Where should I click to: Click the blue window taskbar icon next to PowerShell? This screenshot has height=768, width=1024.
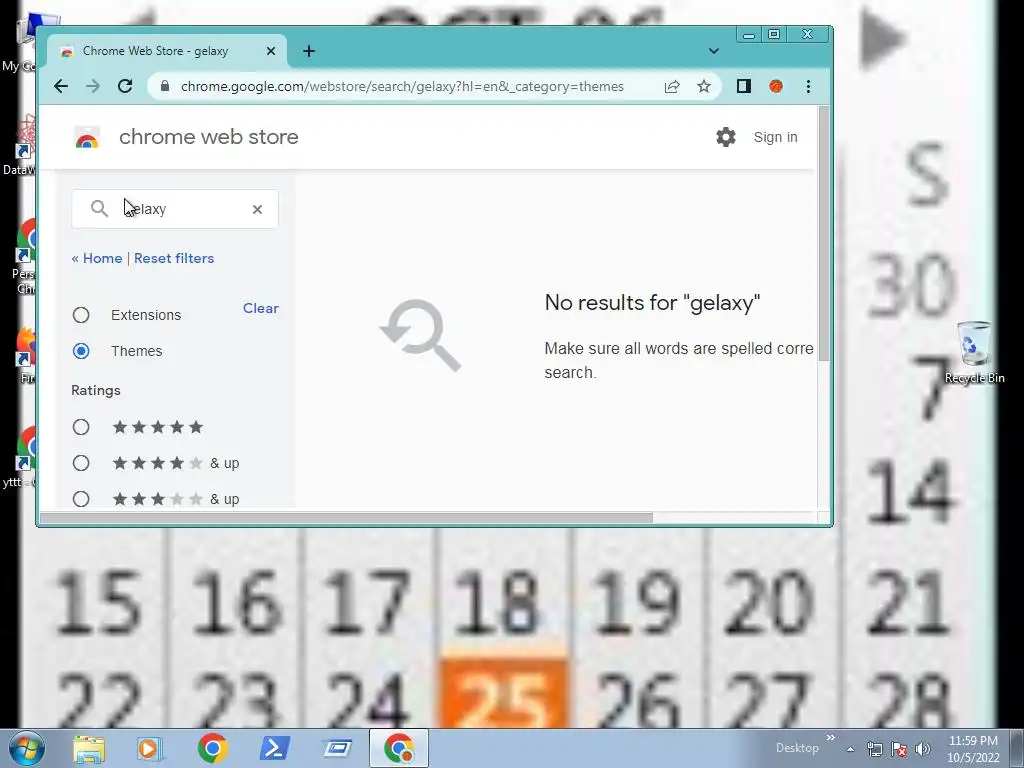pos(337,748)
